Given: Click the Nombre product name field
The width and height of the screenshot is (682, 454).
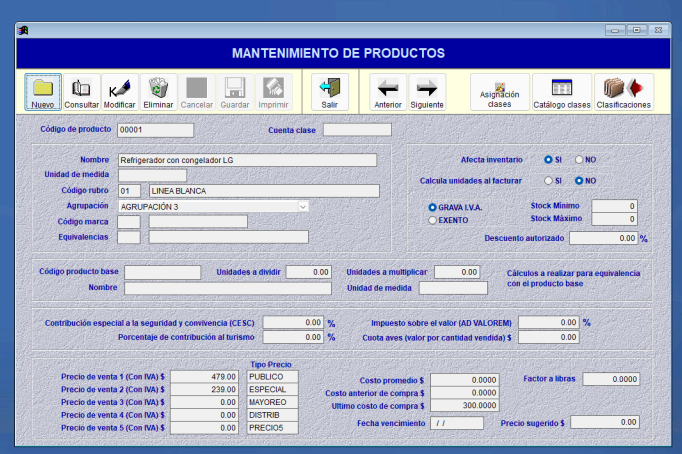Looking at the screenshot, I should 247,160.
